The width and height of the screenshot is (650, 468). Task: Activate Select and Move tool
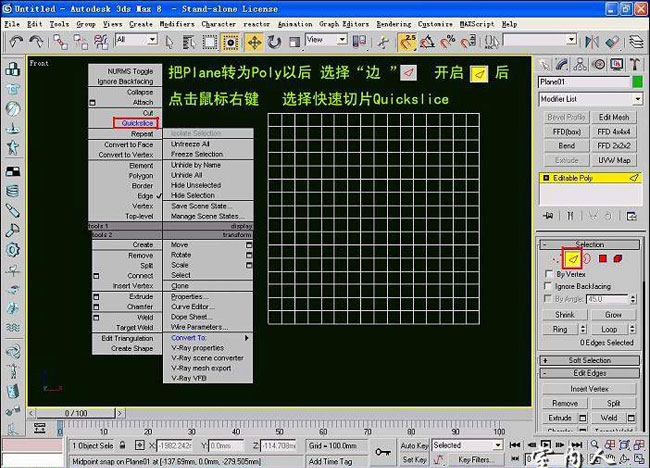254,42
